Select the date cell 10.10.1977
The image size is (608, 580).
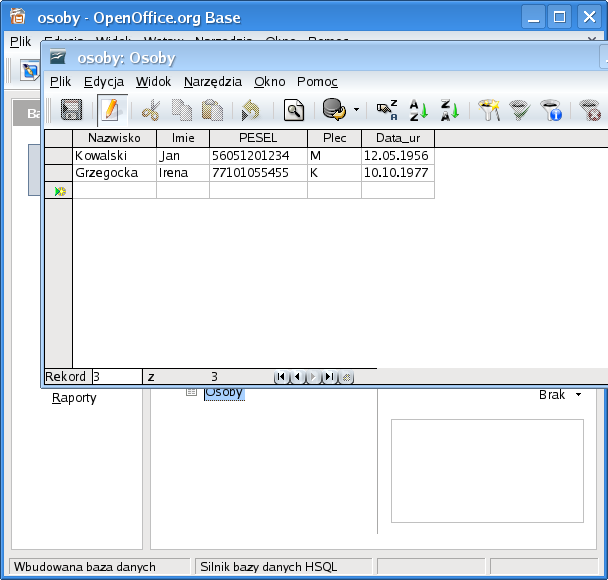pos(398,173)
